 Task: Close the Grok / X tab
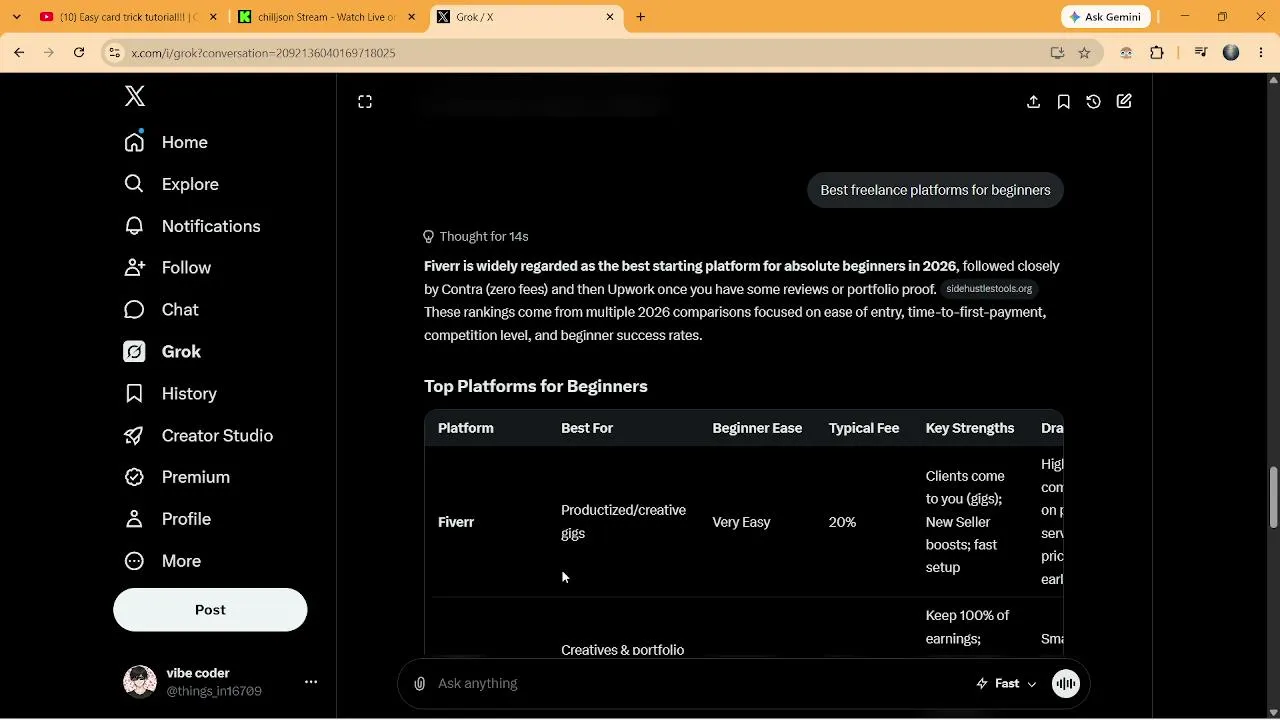[610, 17]
